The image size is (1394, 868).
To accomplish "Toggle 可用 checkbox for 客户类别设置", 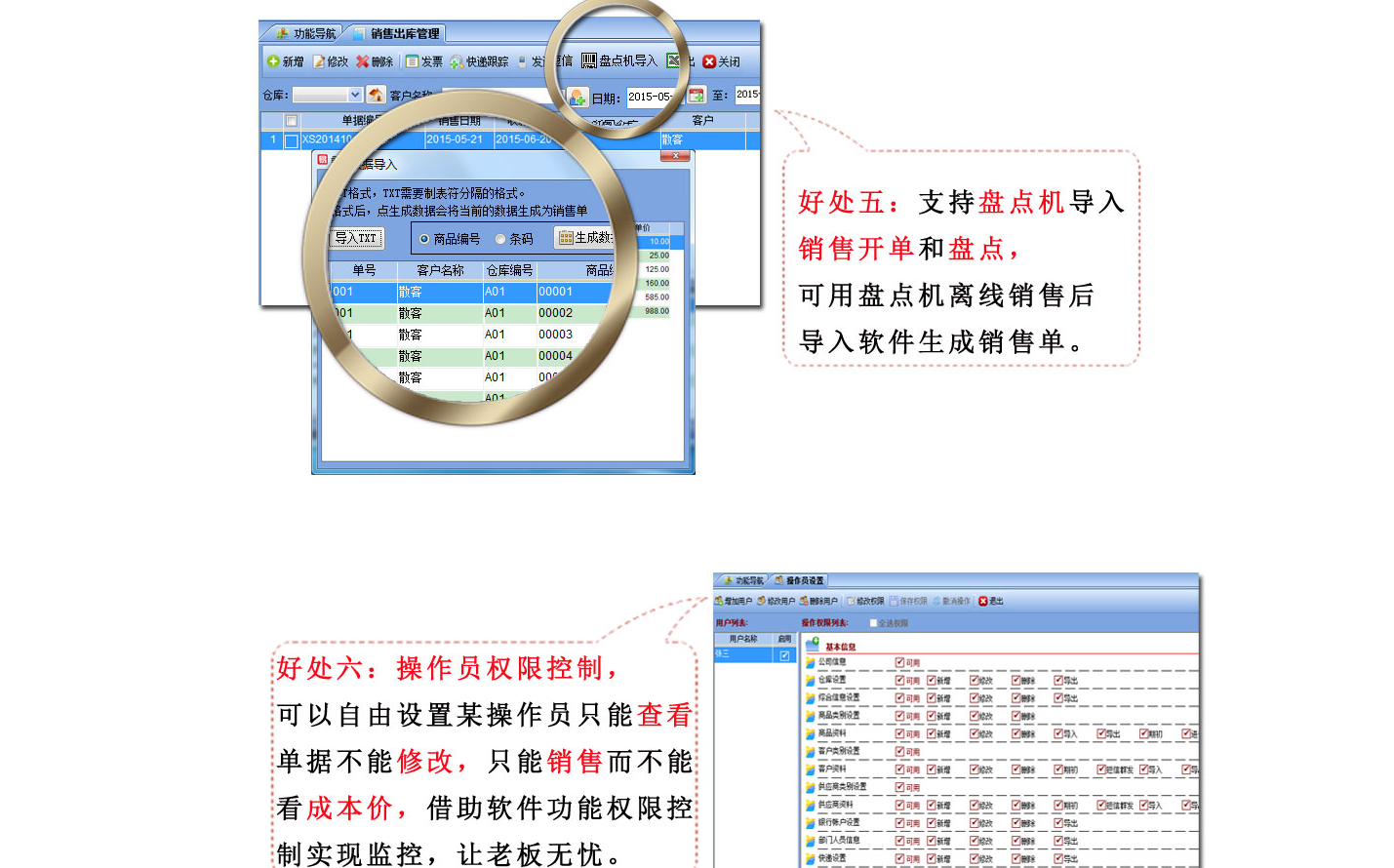I will pos(899,751).
